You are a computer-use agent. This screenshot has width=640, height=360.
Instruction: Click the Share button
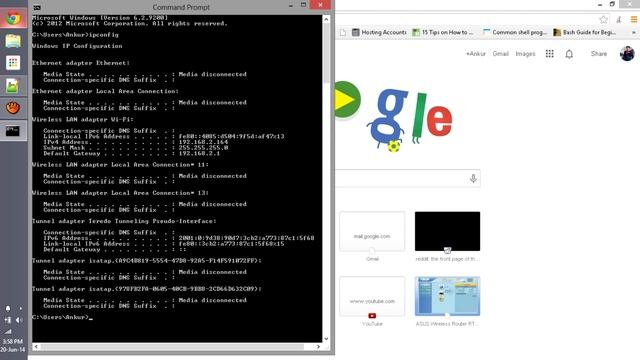[x=599, y=54]
